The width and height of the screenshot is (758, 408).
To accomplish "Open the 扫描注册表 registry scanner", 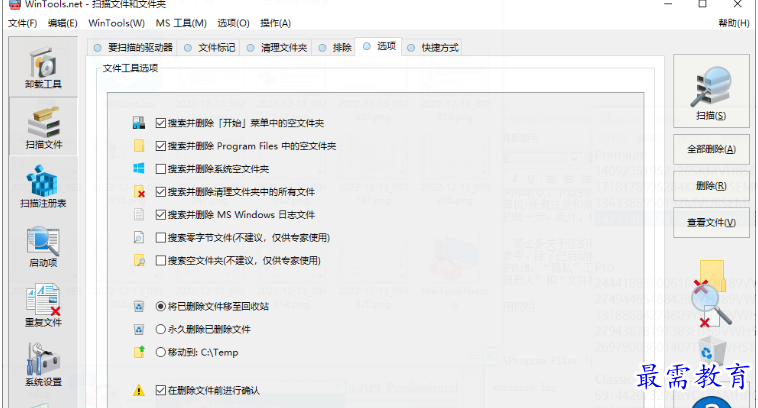I will pos(43,186).
